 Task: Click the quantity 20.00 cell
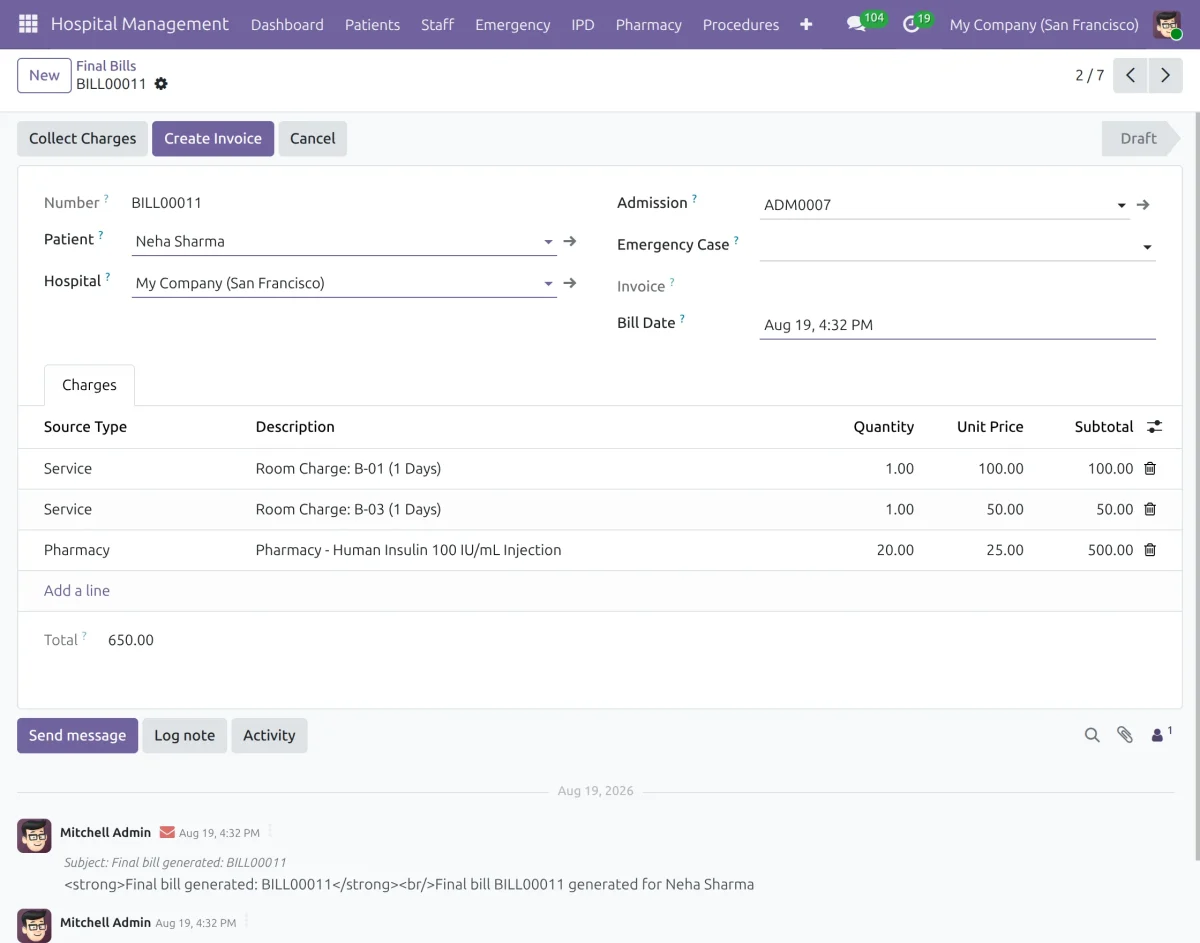tap(895, 550)
